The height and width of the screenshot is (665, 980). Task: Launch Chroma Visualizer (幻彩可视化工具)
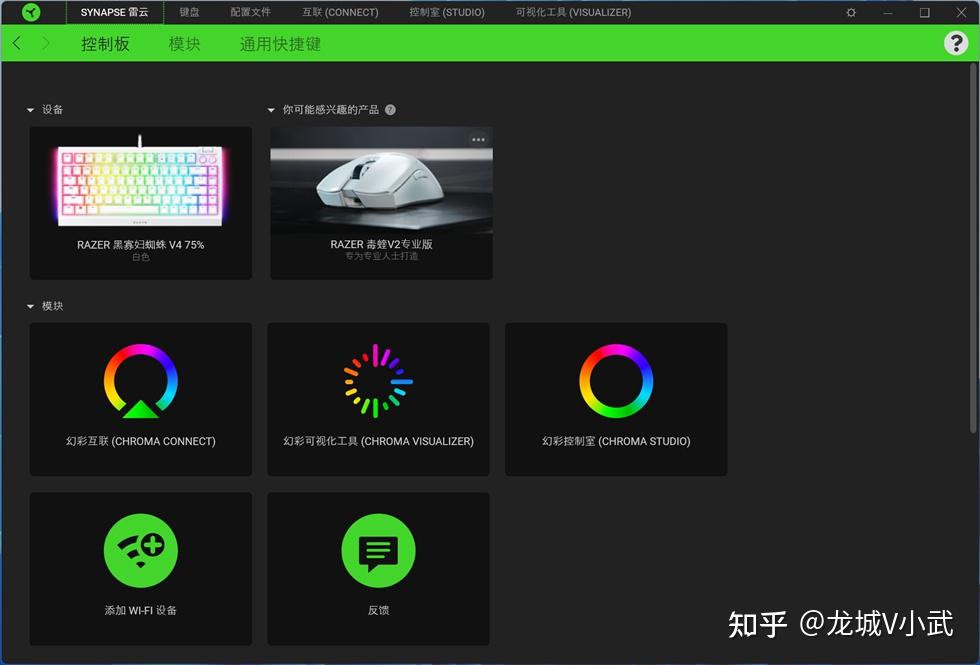click(378, 398)
